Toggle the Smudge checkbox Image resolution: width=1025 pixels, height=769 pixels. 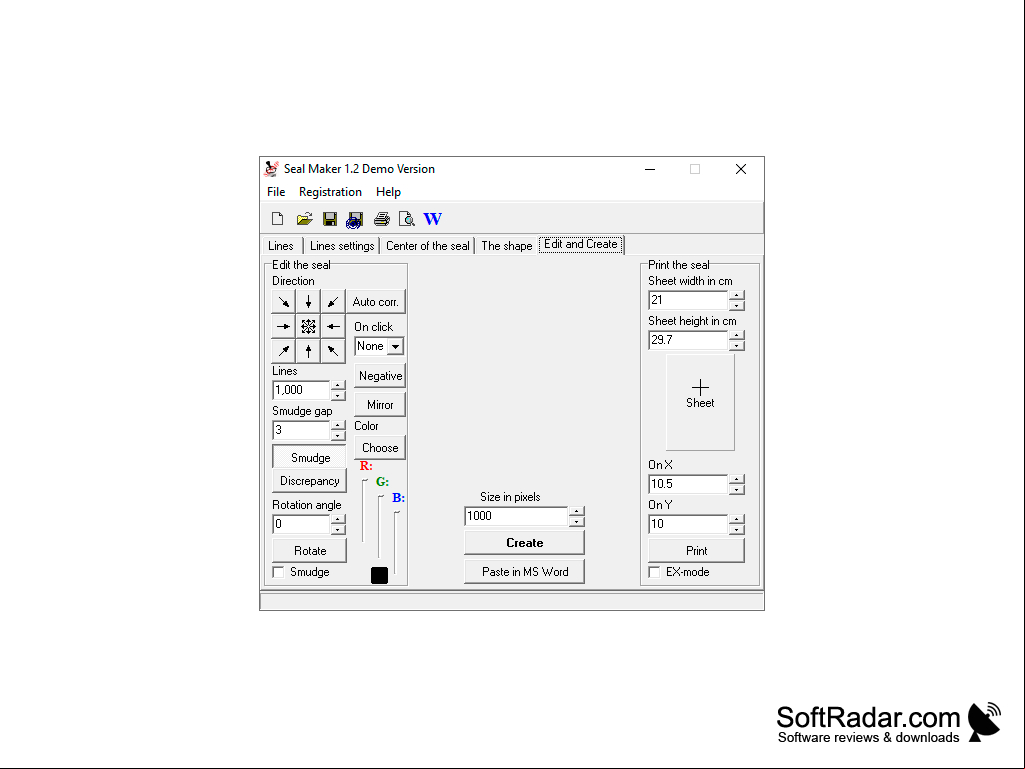coord(278,572)
